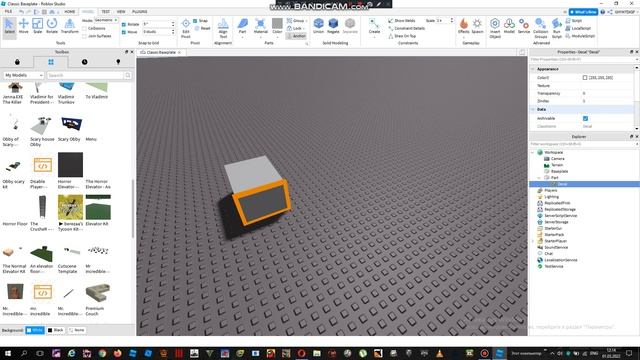640x360 pixels.
Task: Switch to the TEST ribbon tab
Action: (105, 12)
